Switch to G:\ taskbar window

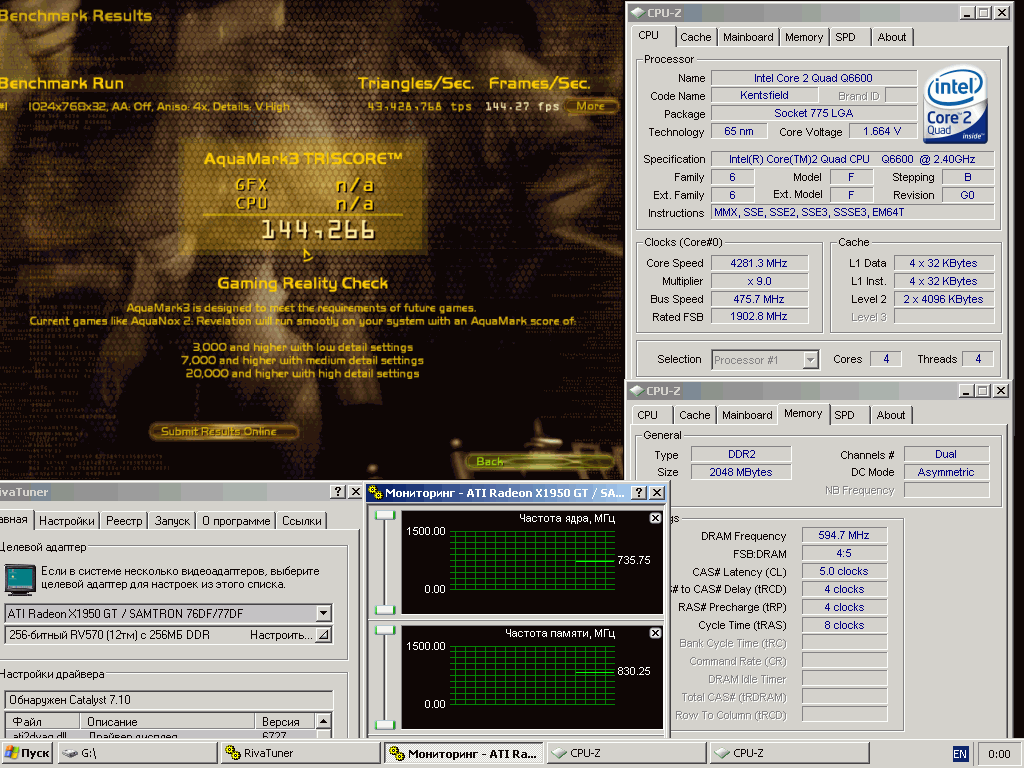click(138, 753)
